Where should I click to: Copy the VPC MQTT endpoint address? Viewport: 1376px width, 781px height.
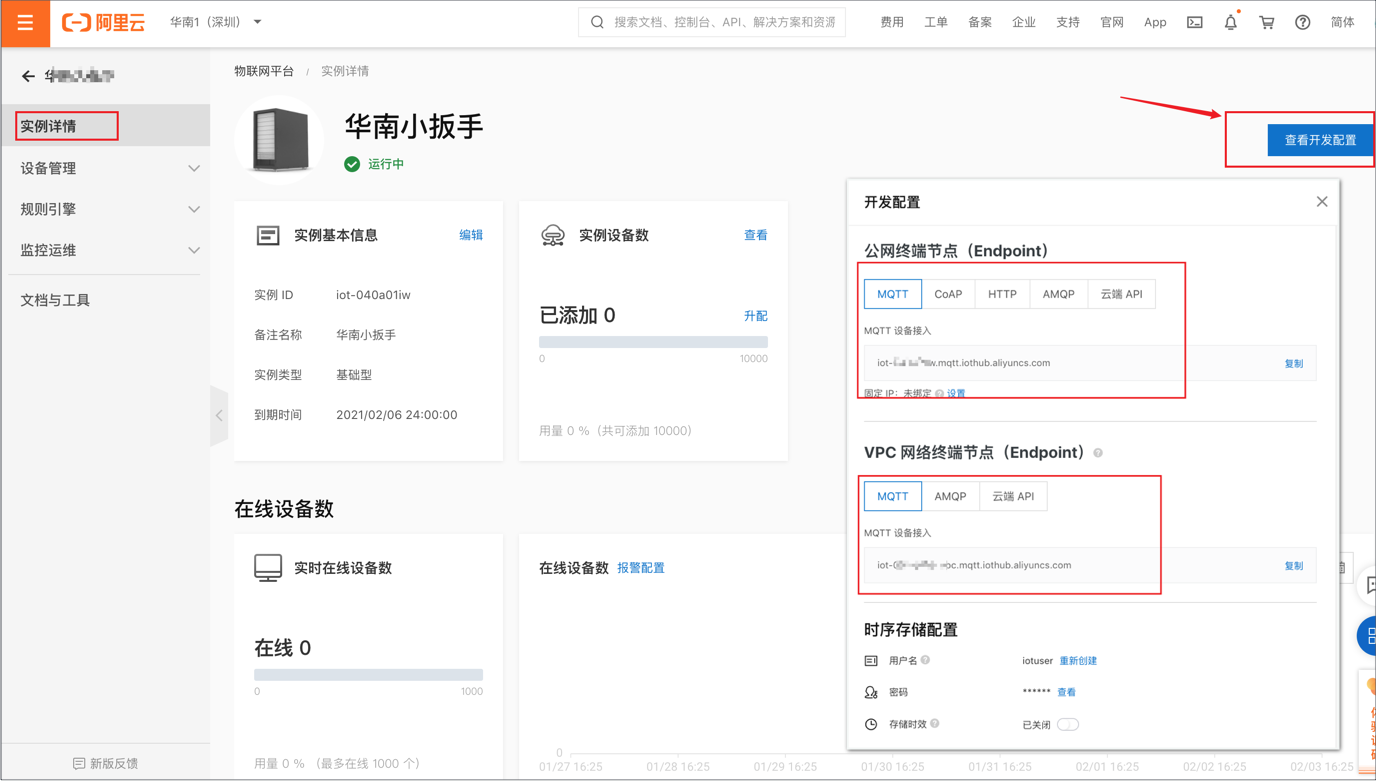pos(1294,565)
